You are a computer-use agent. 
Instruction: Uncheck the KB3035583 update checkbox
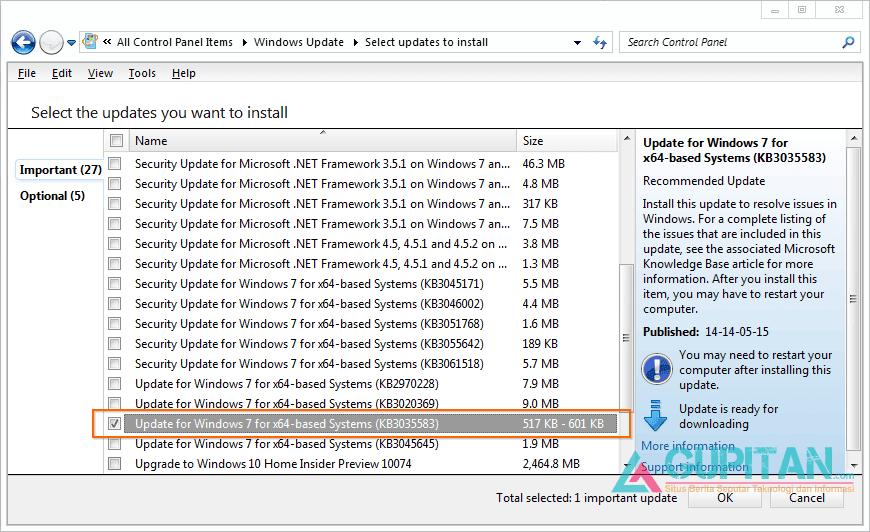[x=114, y=424]
